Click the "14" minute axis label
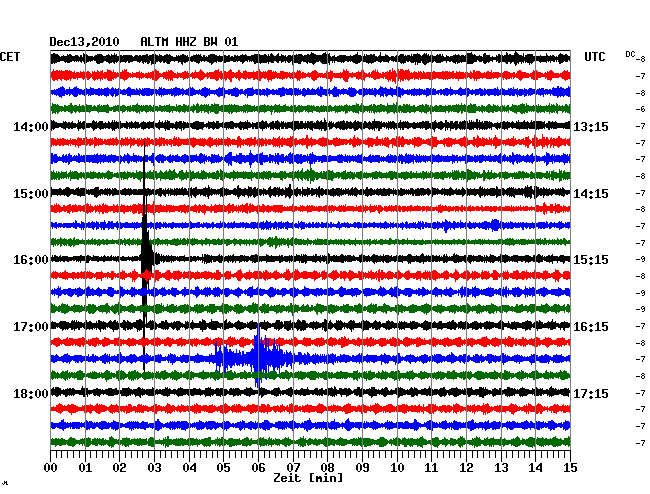 536,467
